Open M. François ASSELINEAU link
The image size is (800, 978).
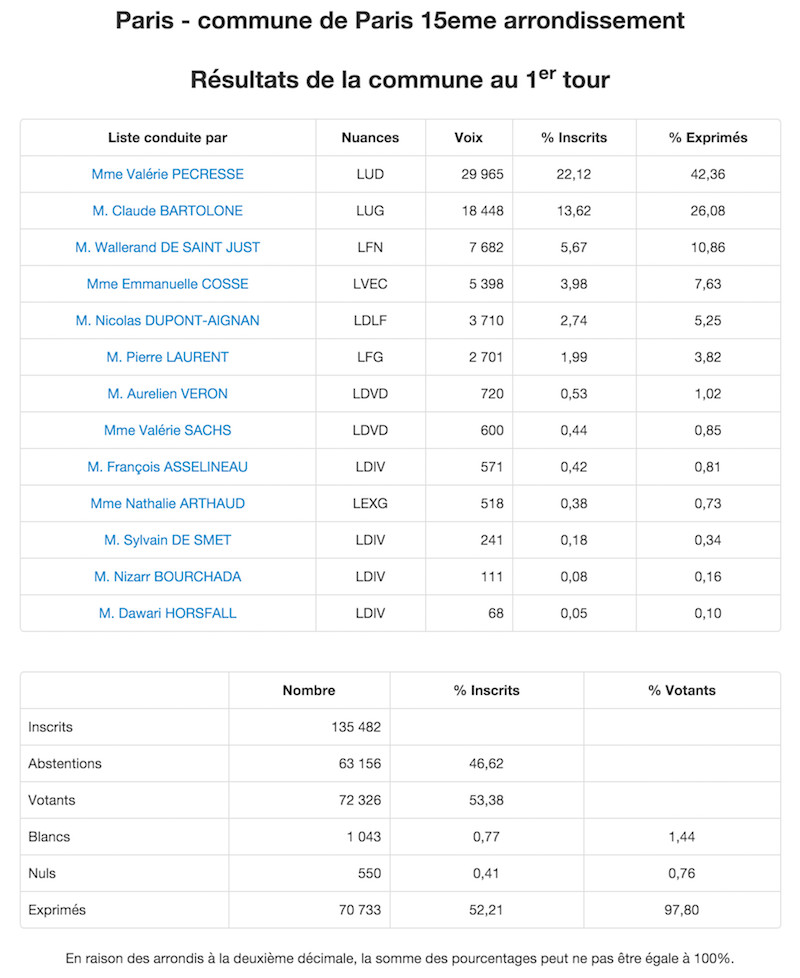168,467
